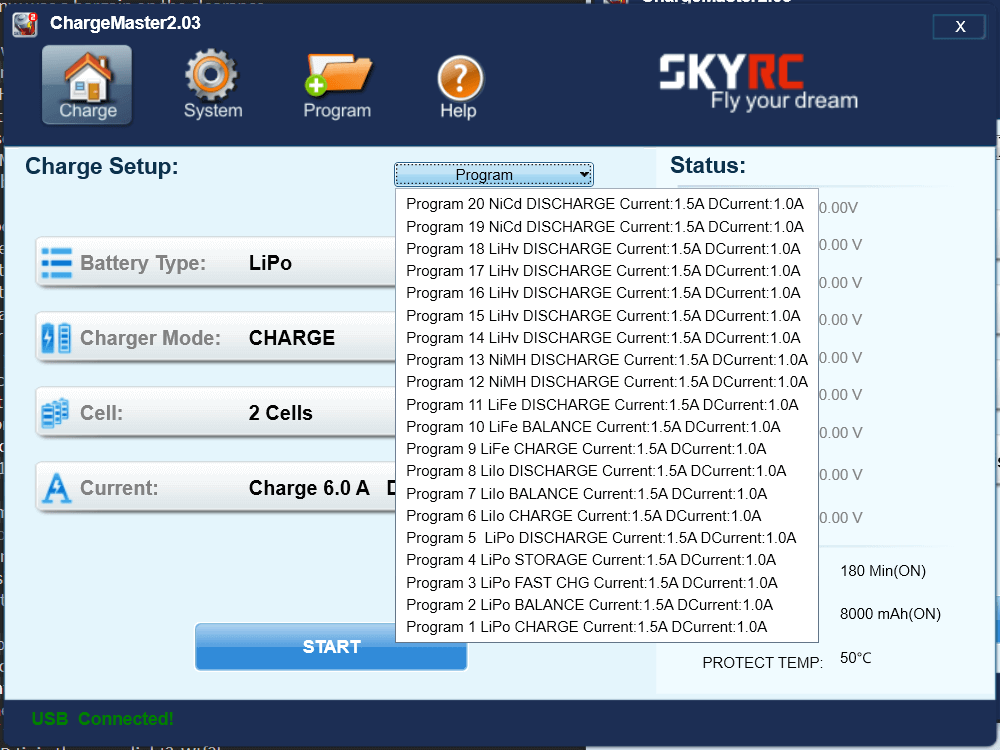Select Program 1 LiPo CHARGE
Screen dimensions: 1000x750
[586, 627]
